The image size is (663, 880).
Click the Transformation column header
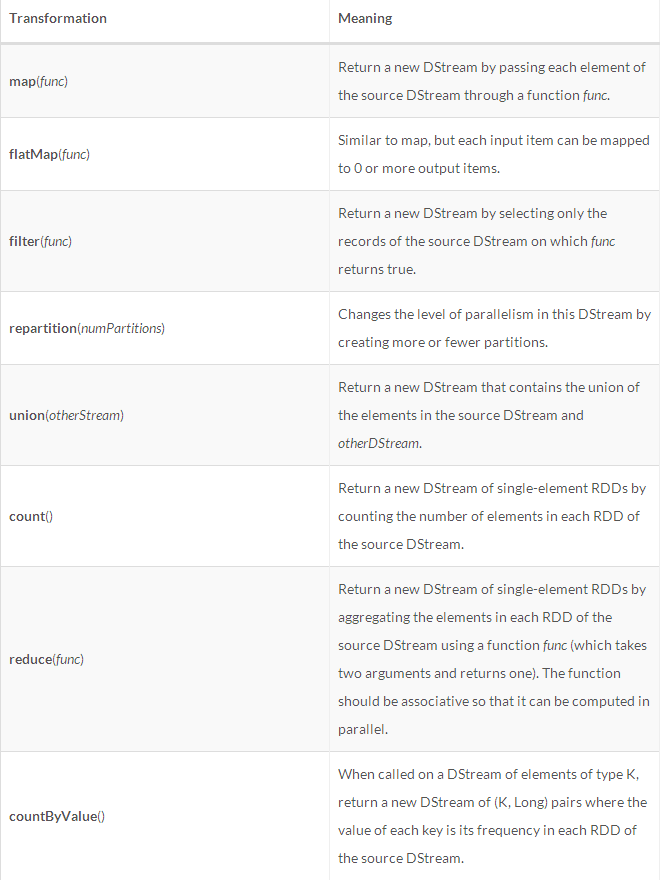click(58, 19)
